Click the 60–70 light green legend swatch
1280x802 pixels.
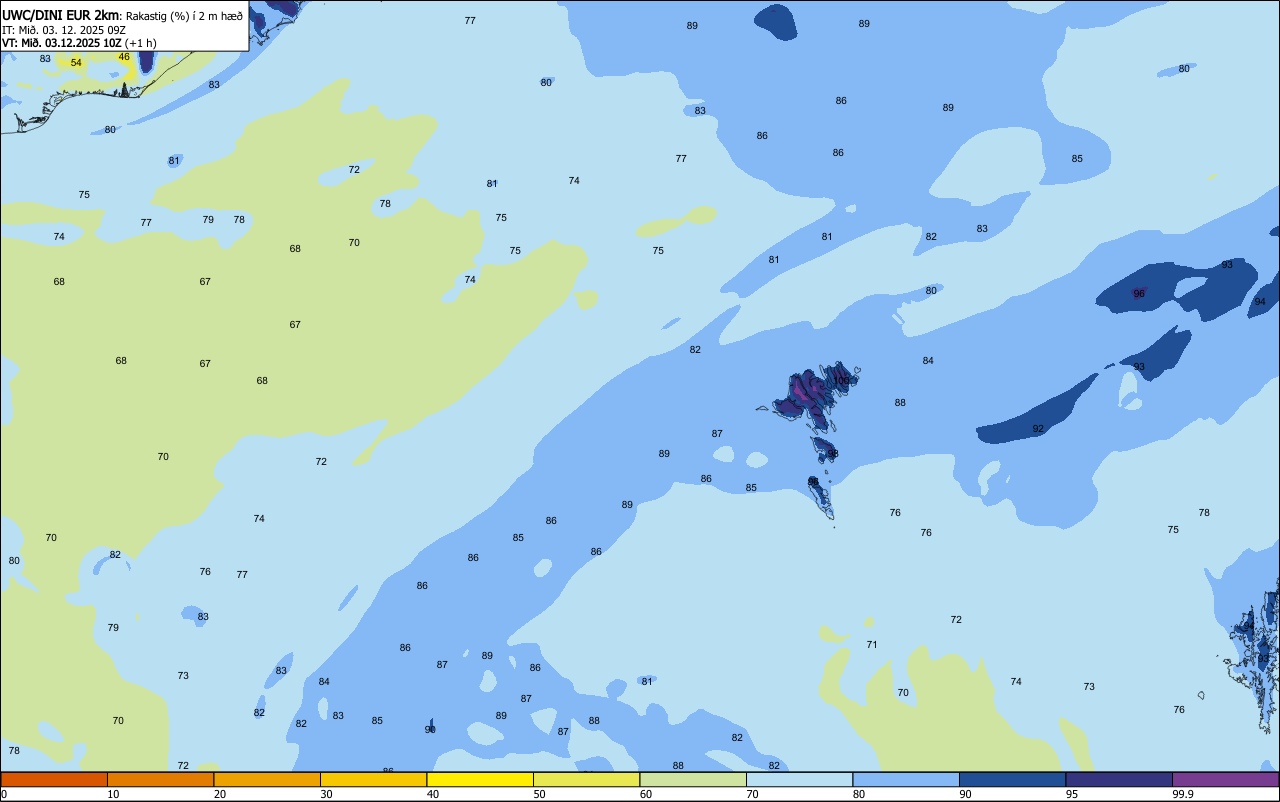point(693,779)
